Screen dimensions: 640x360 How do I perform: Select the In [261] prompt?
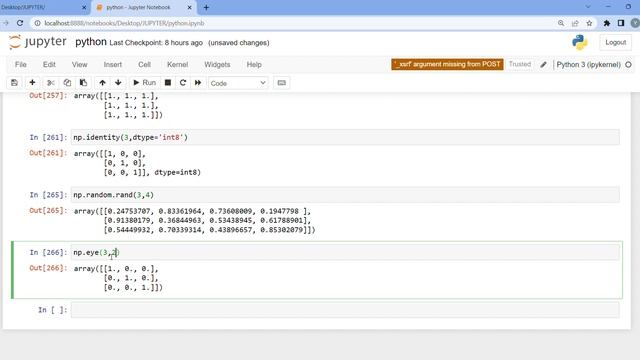pyautogui.click(x=48, y=138)
